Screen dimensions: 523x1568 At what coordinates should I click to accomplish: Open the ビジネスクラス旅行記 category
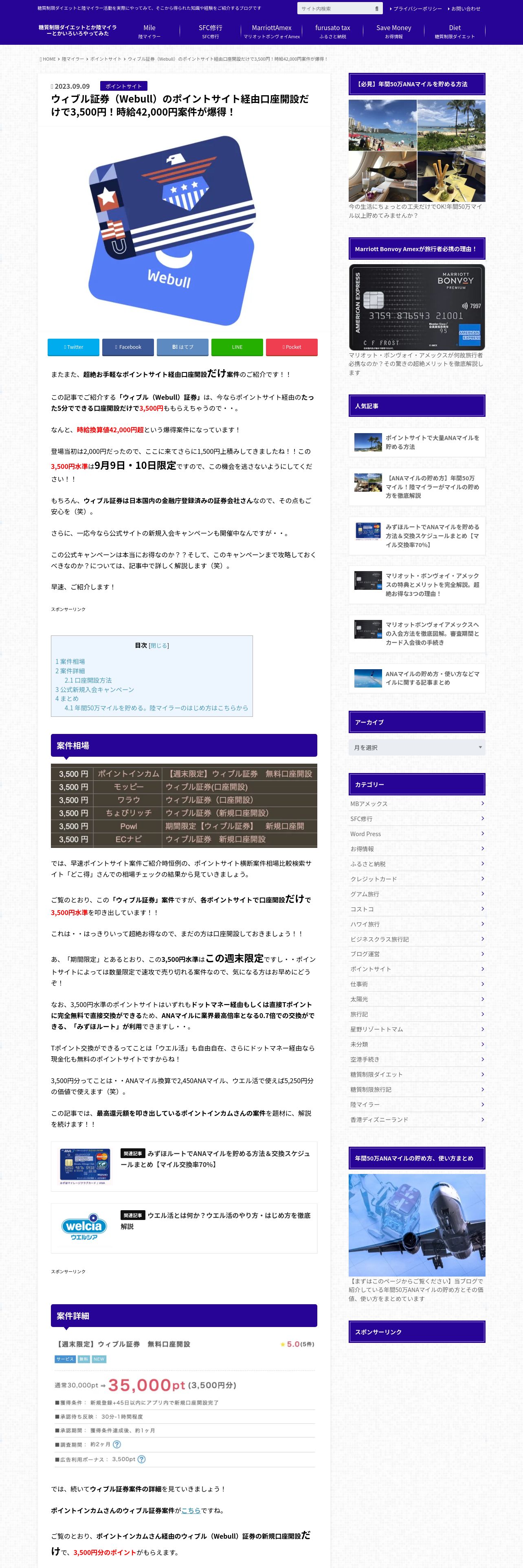(x=416, y=939)
